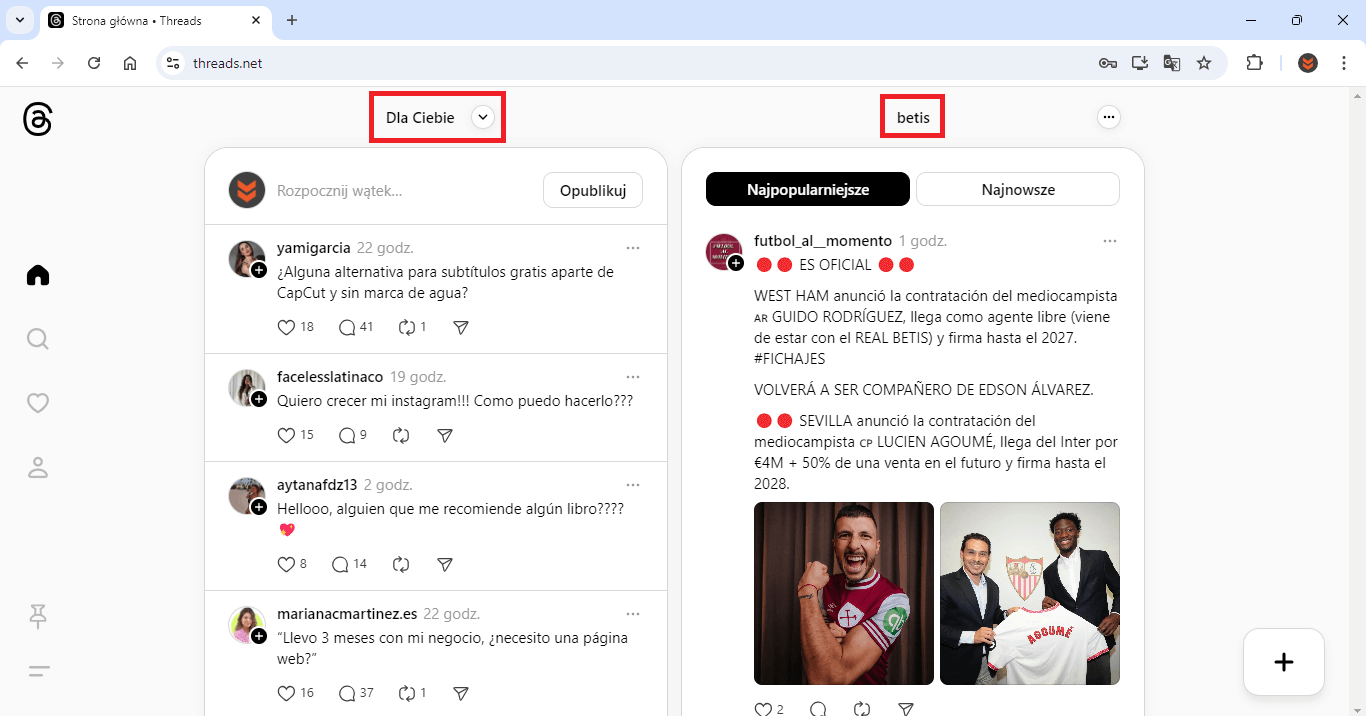Screen dimensions: 1366x716
Task: Follow facelesslatinaco via avatar plus badge
Action: click(259, 399)
